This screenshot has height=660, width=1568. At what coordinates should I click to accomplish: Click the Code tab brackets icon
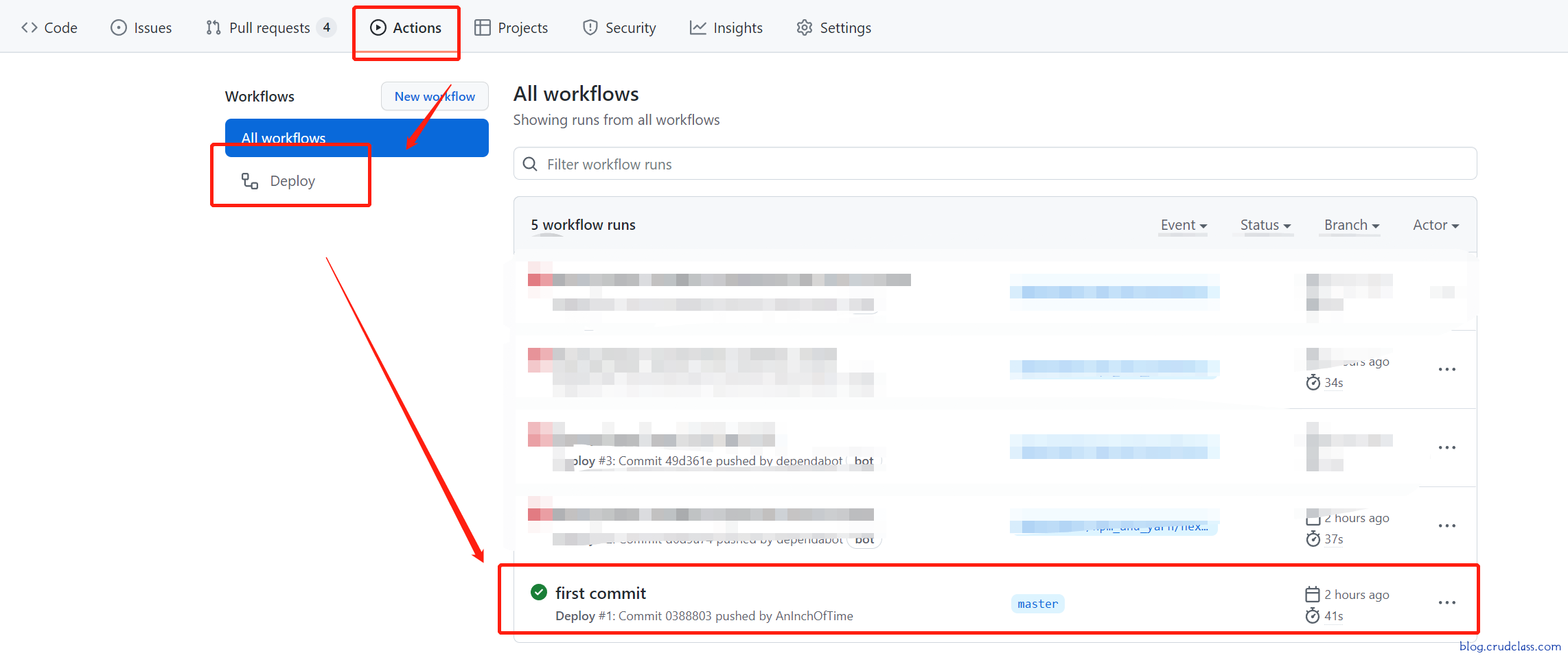(29, 27)
